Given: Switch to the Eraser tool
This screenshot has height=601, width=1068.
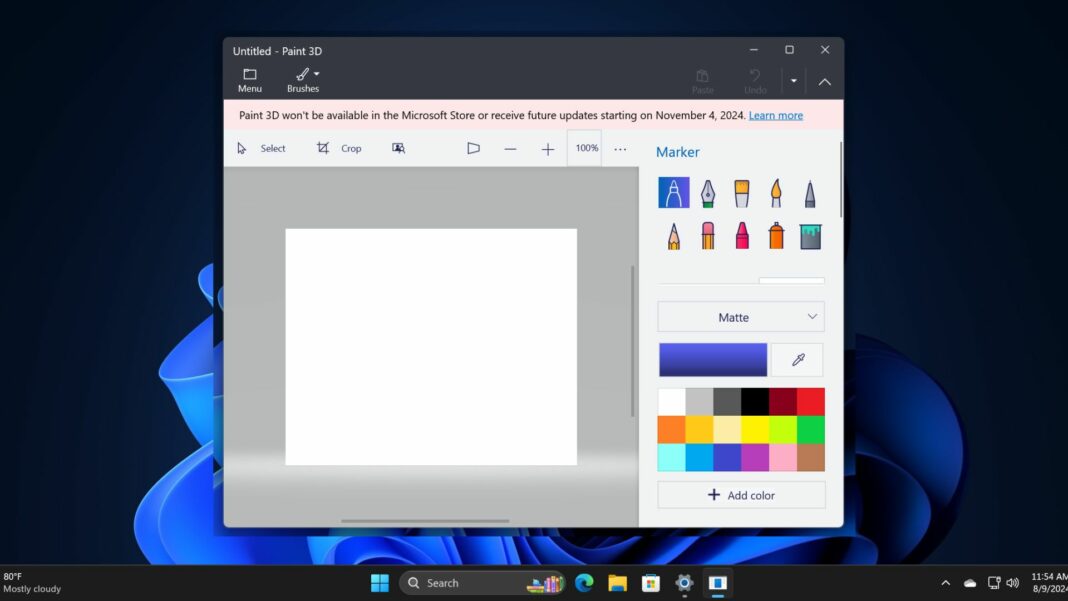Looking at the screenshot, I should point(707,235).
